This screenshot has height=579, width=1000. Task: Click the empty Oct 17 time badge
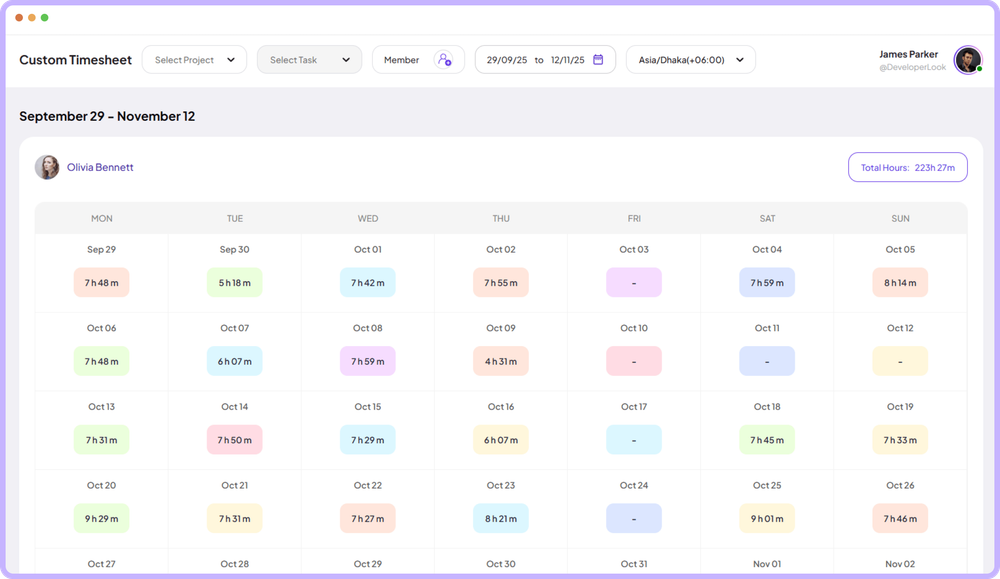pyautogui.click(x=634, y=440)
